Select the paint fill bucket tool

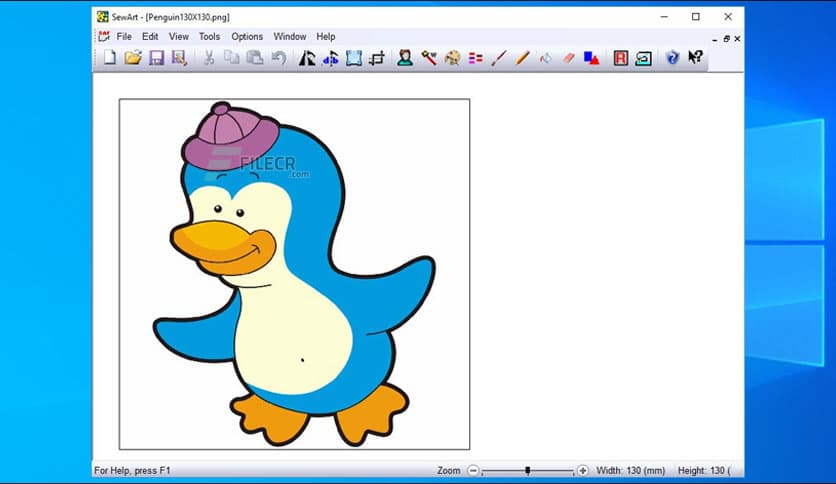(545, 58)
